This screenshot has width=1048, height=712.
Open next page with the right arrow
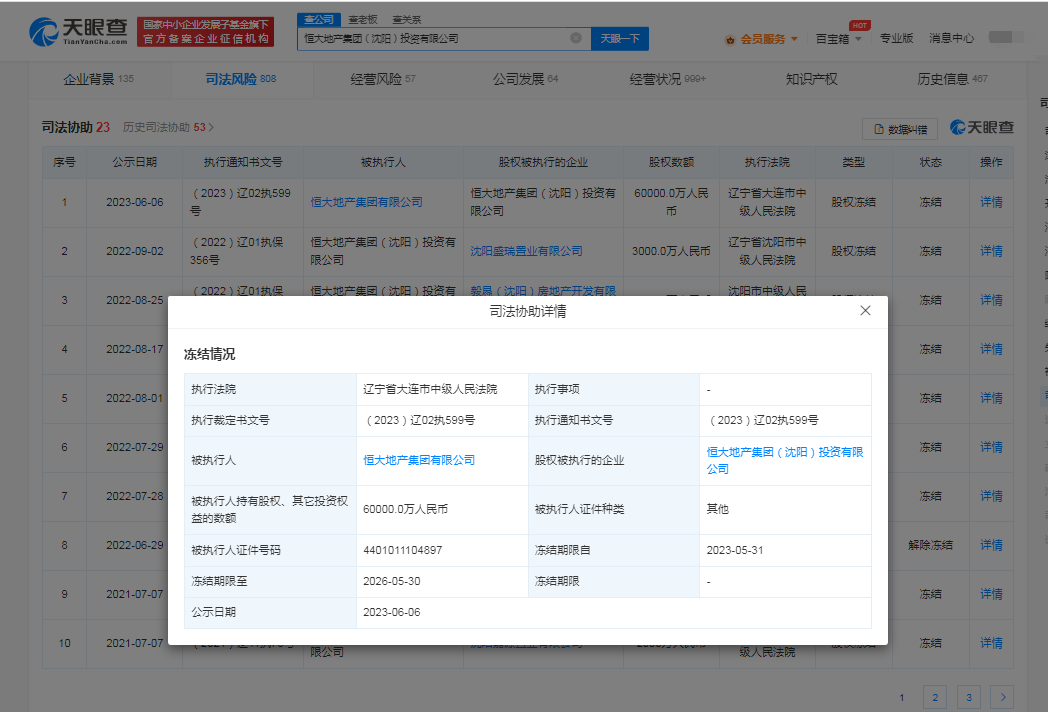[1003, 697]
